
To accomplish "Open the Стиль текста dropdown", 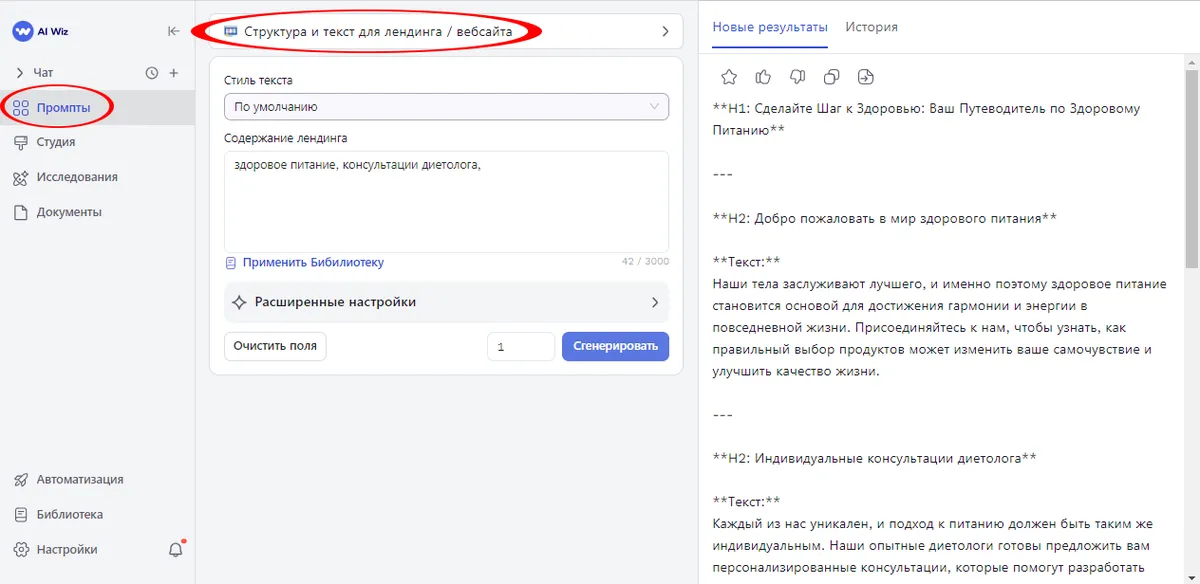I will 445,106.
